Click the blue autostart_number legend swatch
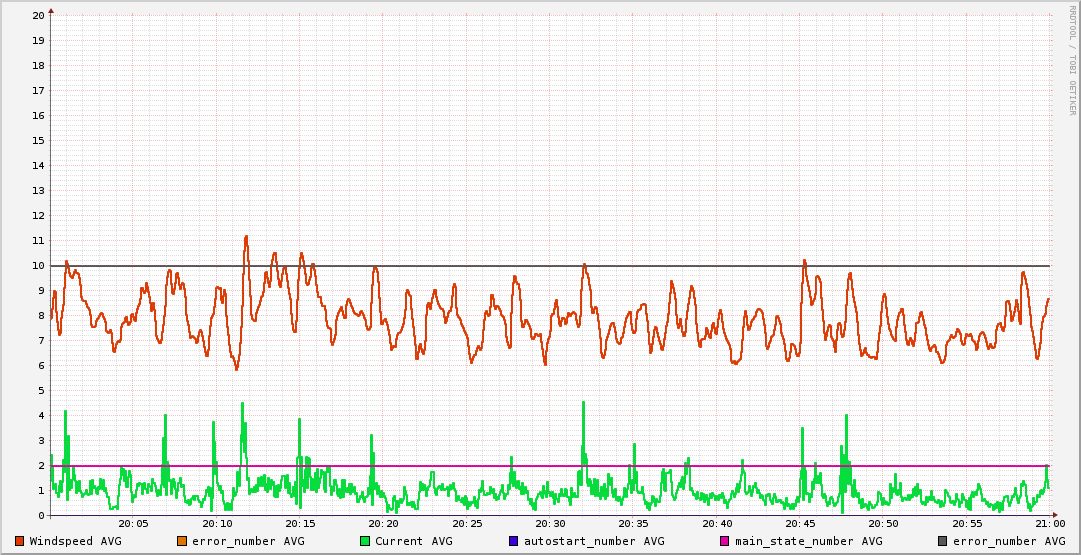1081x555 pixels. pyautogui.click(x=514, y=541)
